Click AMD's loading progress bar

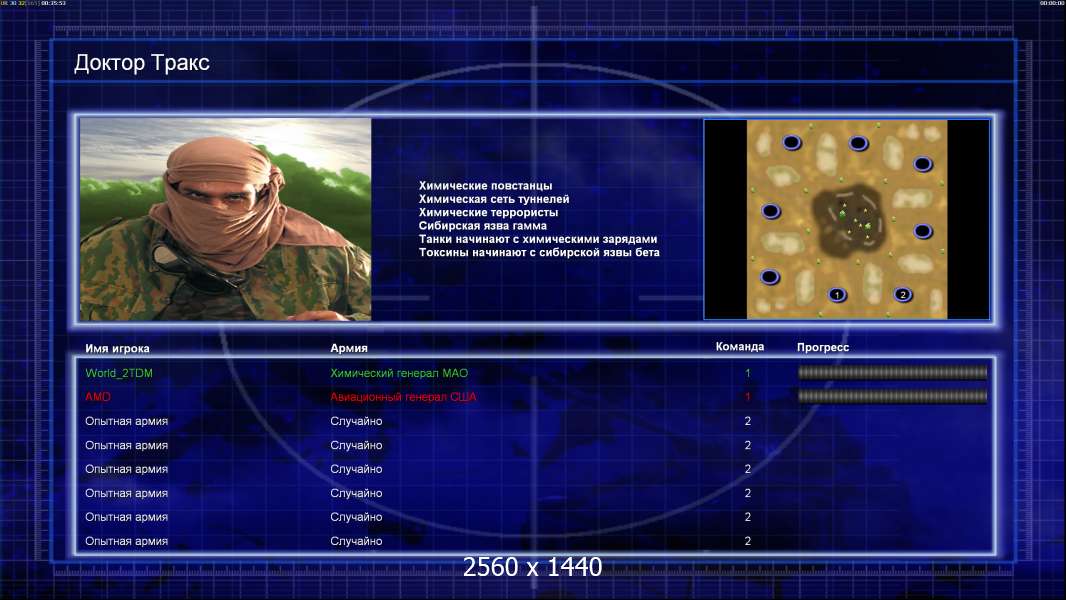pyautogui.click(x=892, y=396)
